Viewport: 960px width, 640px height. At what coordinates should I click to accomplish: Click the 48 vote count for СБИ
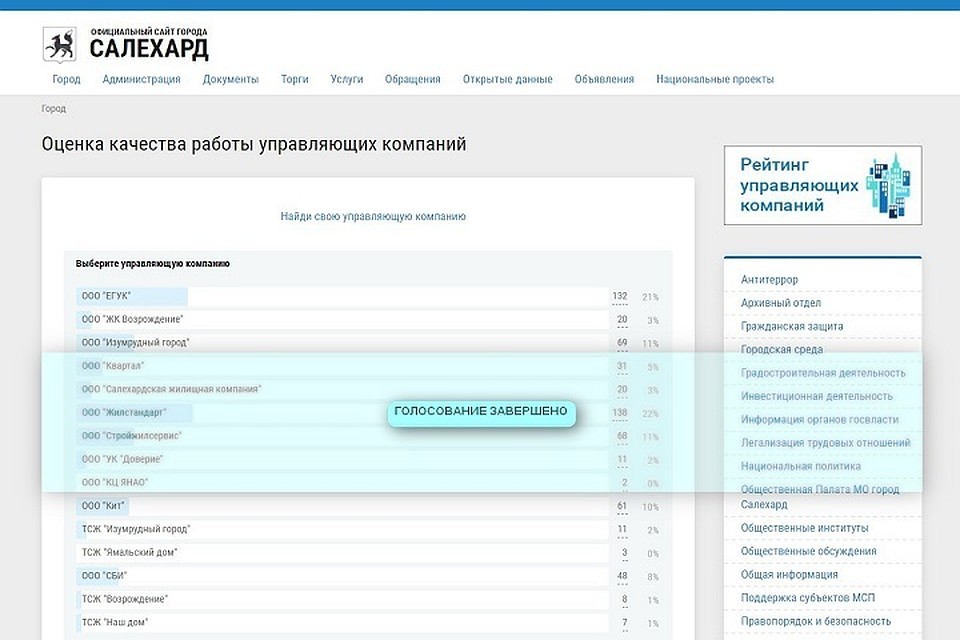pyautogui.click(x=622, y=576)
